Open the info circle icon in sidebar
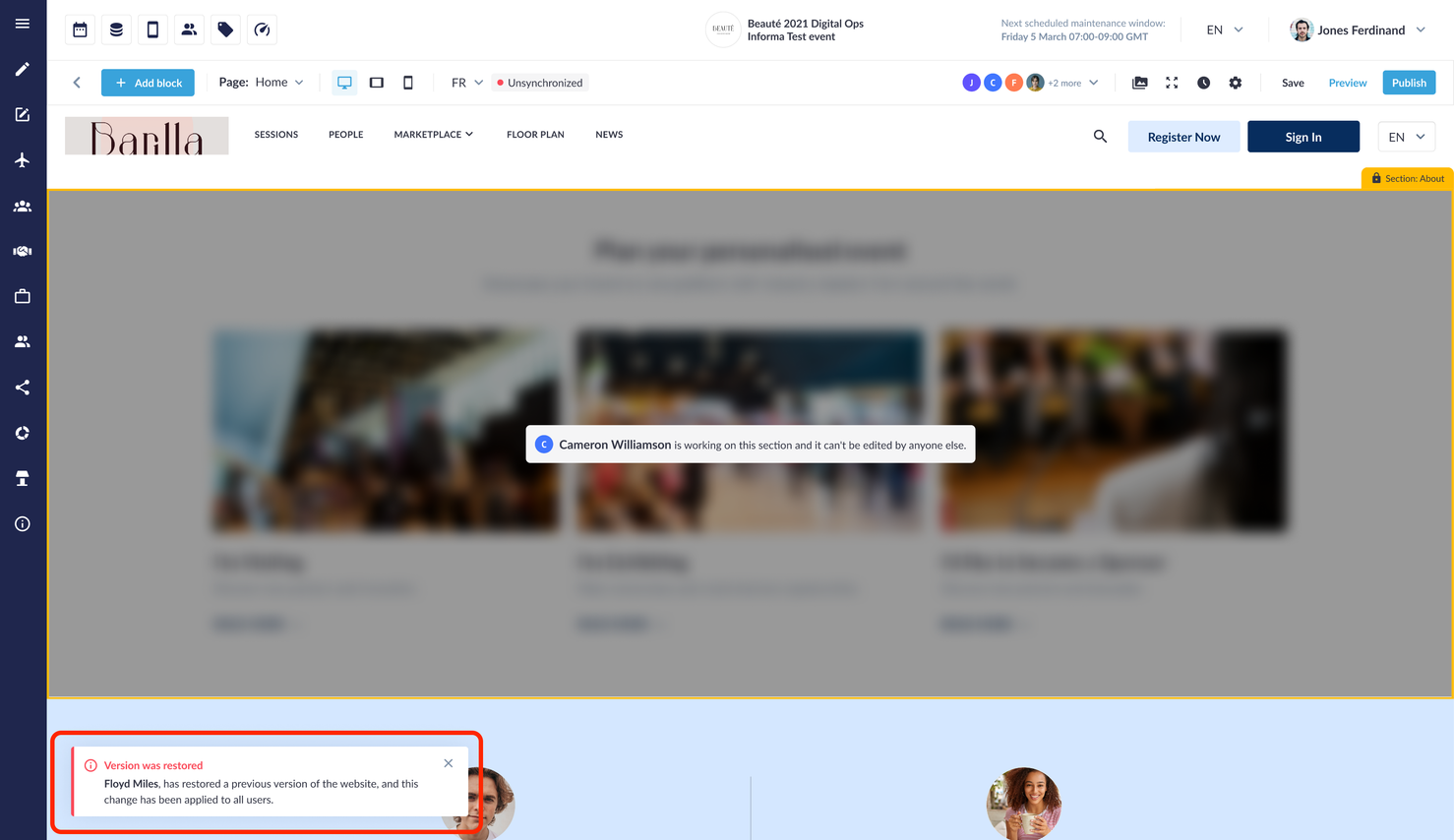The image size is (1454, 840). pyautogui.click(x=23, y=524)
